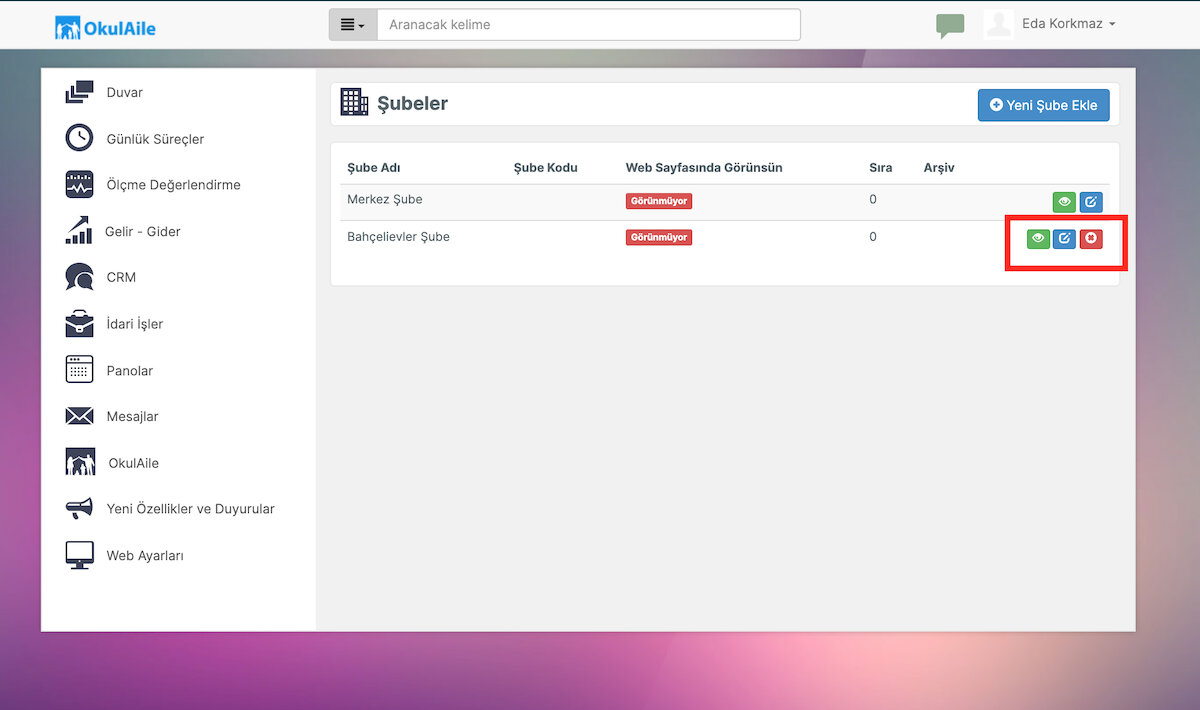Screen dimensions: 1200x710
Task: Expand the Eda Korkmaz user menu
Action: point(1068,24)
